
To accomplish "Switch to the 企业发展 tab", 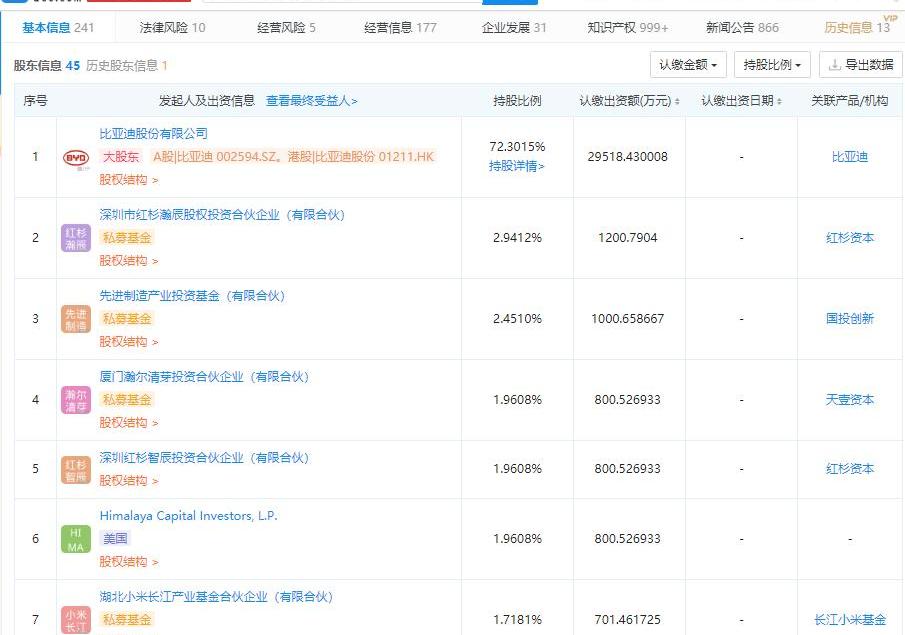I will (514, 27).
